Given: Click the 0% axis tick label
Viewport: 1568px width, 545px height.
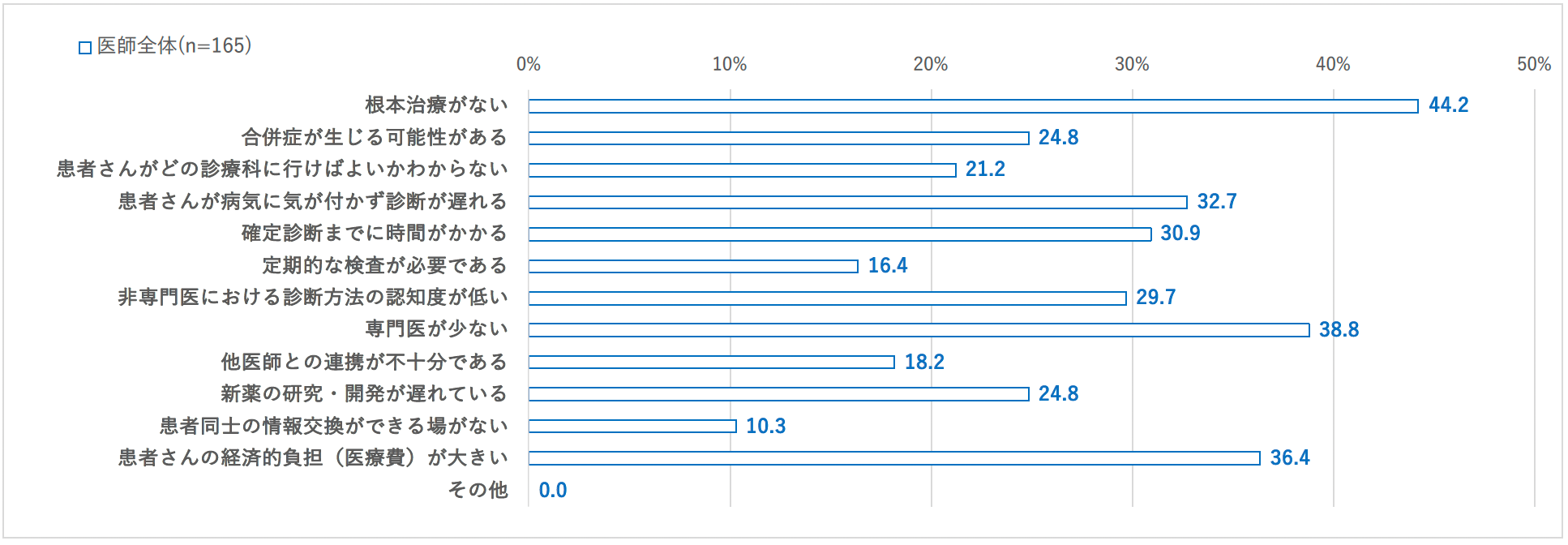Looking at the screenshot, I should click(x=529, y=64).
